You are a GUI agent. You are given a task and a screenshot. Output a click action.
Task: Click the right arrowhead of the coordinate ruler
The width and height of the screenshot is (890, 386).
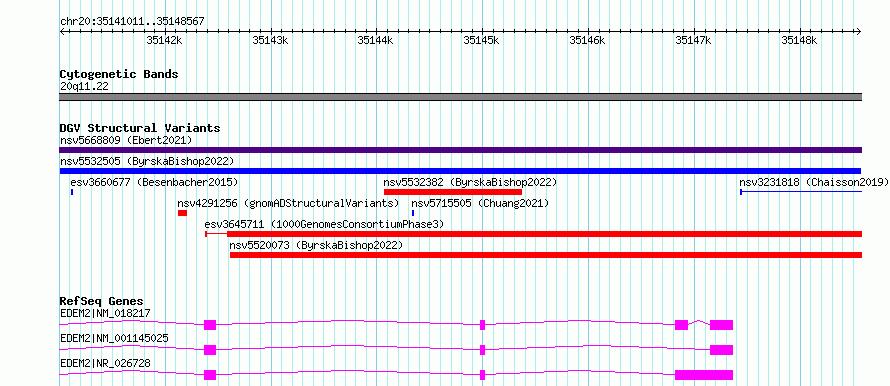[x=859, y=31]
